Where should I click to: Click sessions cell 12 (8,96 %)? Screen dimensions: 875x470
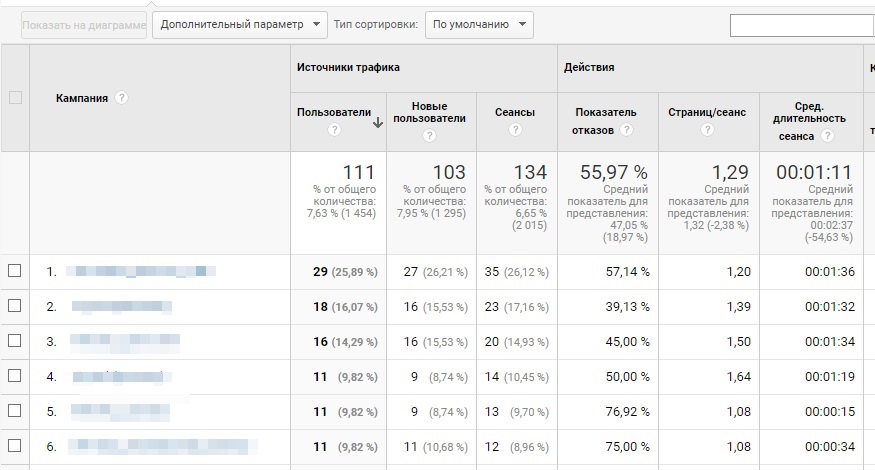517,447
